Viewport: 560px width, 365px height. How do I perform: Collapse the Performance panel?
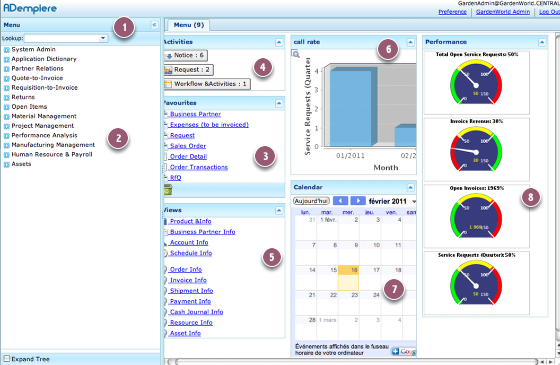pyautogui.click(x=542, y=42)
